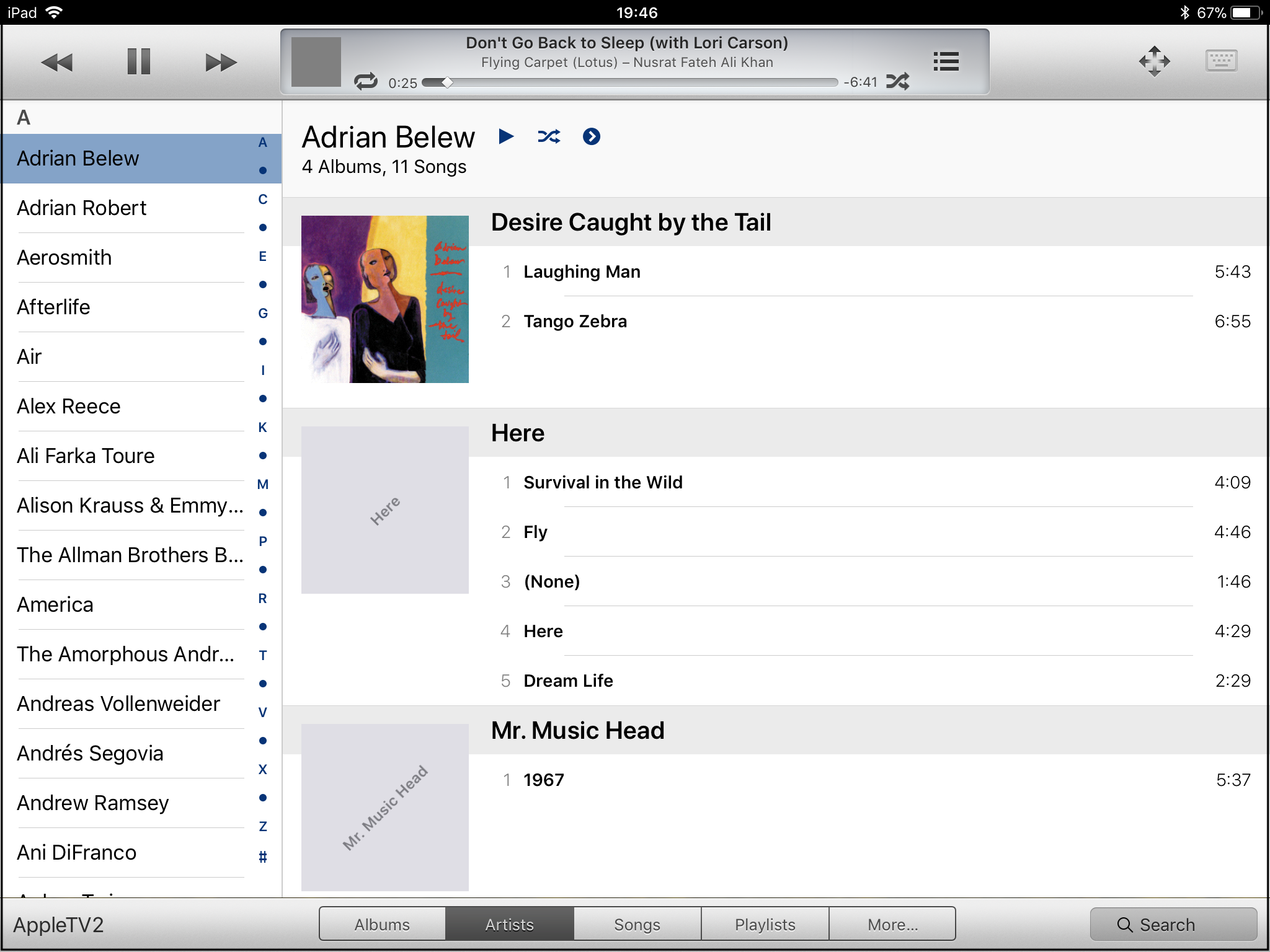Viewport: 1270px width, 952px height.
Task: Skip forward to the next track
Action: click(x=221, y=62)
